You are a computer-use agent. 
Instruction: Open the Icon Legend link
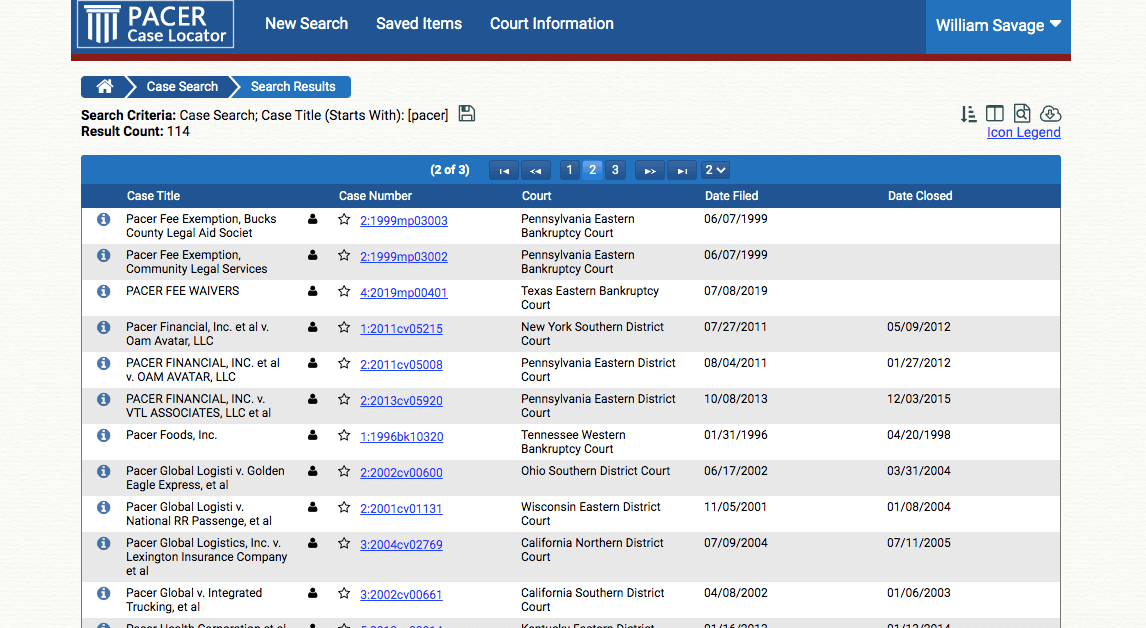coord(1023,132)
